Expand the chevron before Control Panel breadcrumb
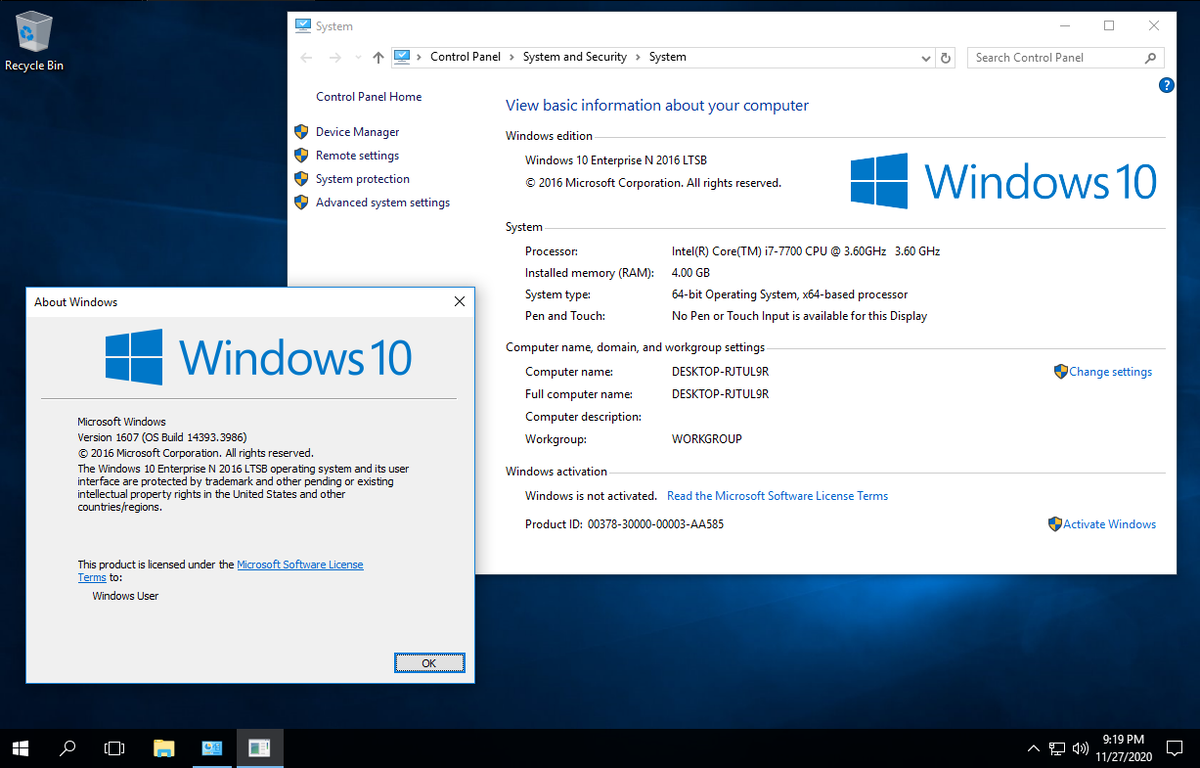This screenshot has width=1200, height=768. pos(419,57)
